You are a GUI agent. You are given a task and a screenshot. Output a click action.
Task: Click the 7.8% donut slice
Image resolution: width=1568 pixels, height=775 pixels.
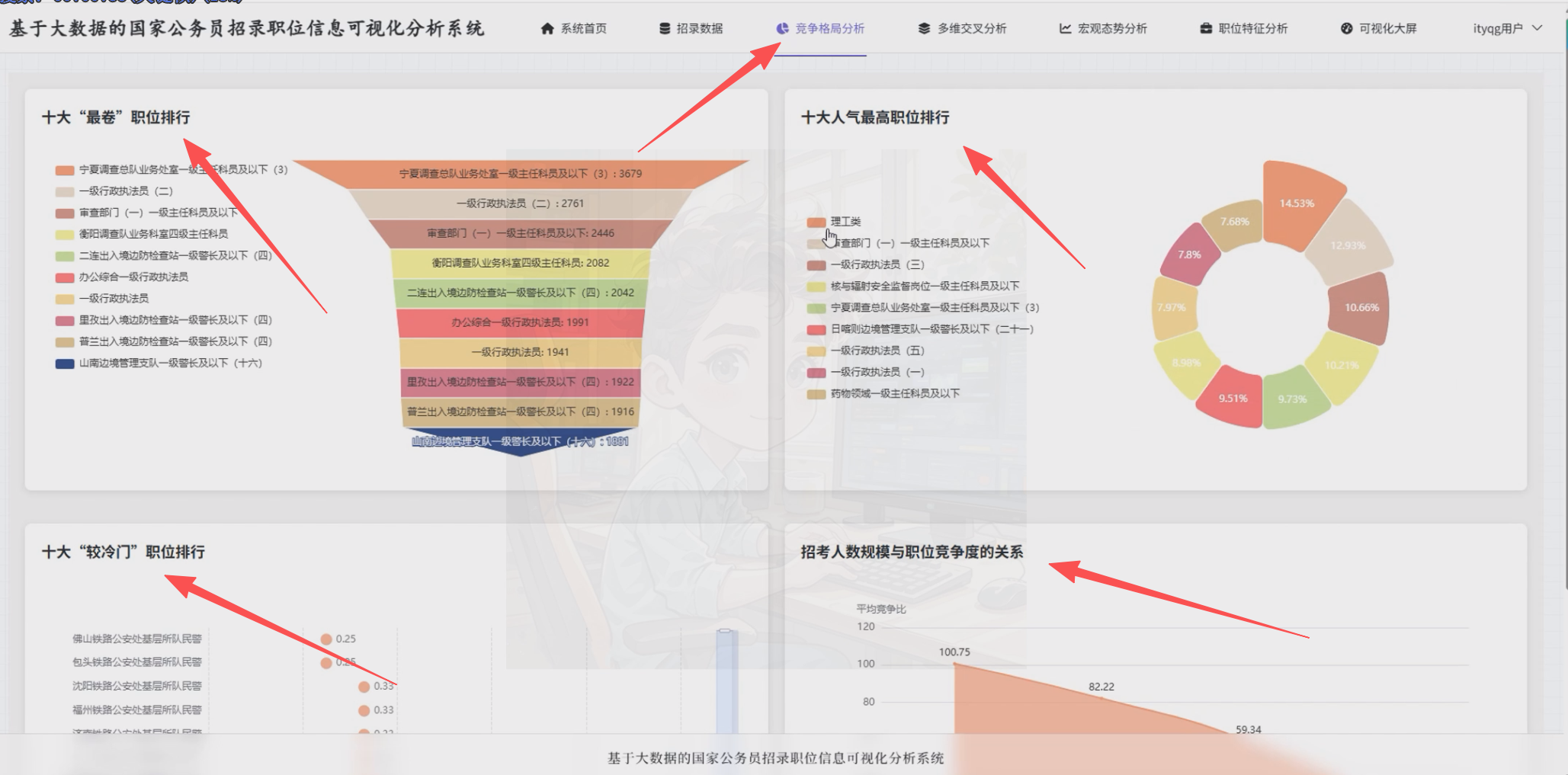tap(1190, 255)
